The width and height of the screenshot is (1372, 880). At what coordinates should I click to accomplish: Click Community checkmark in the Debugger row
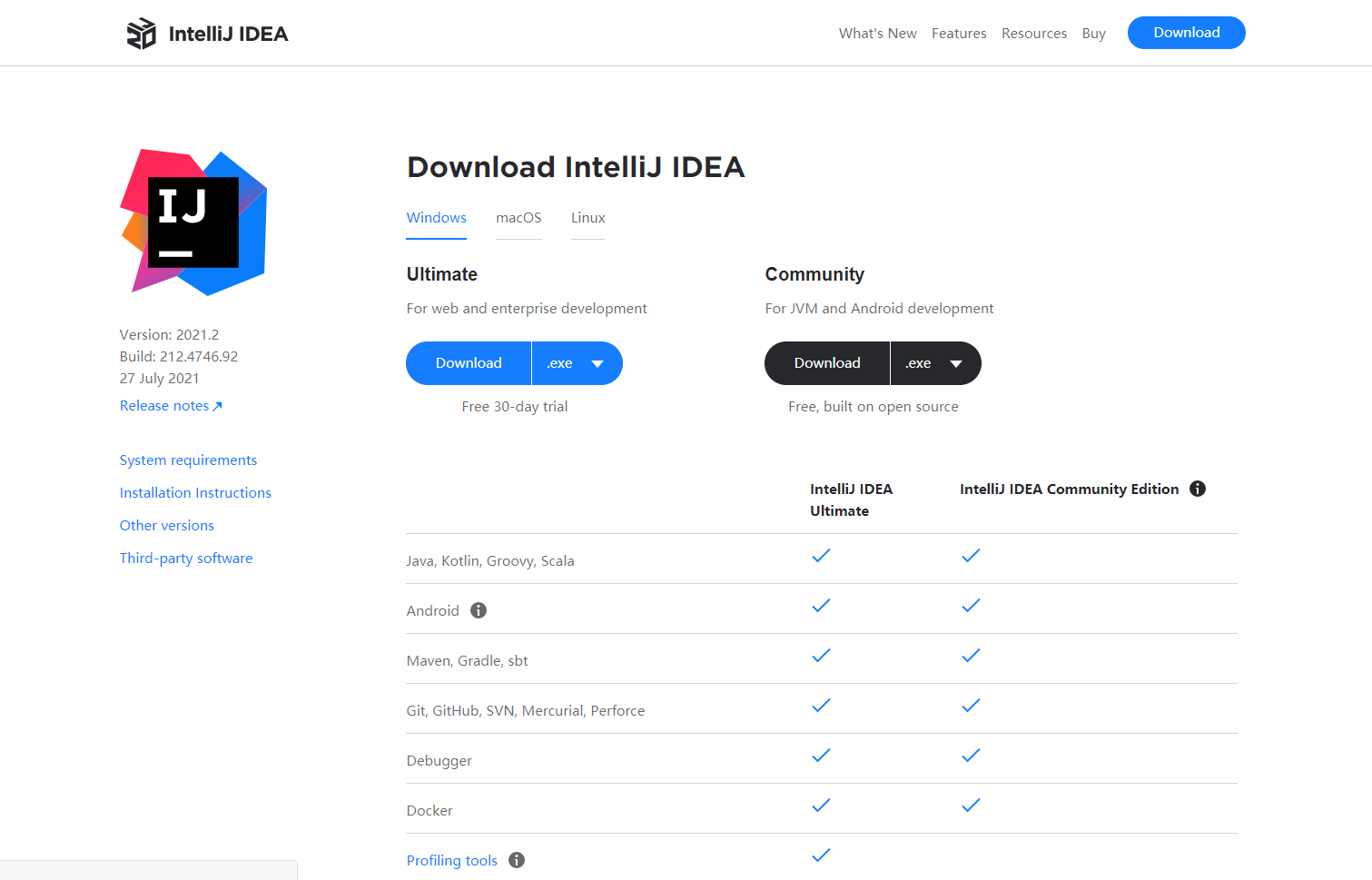point(971,756)
